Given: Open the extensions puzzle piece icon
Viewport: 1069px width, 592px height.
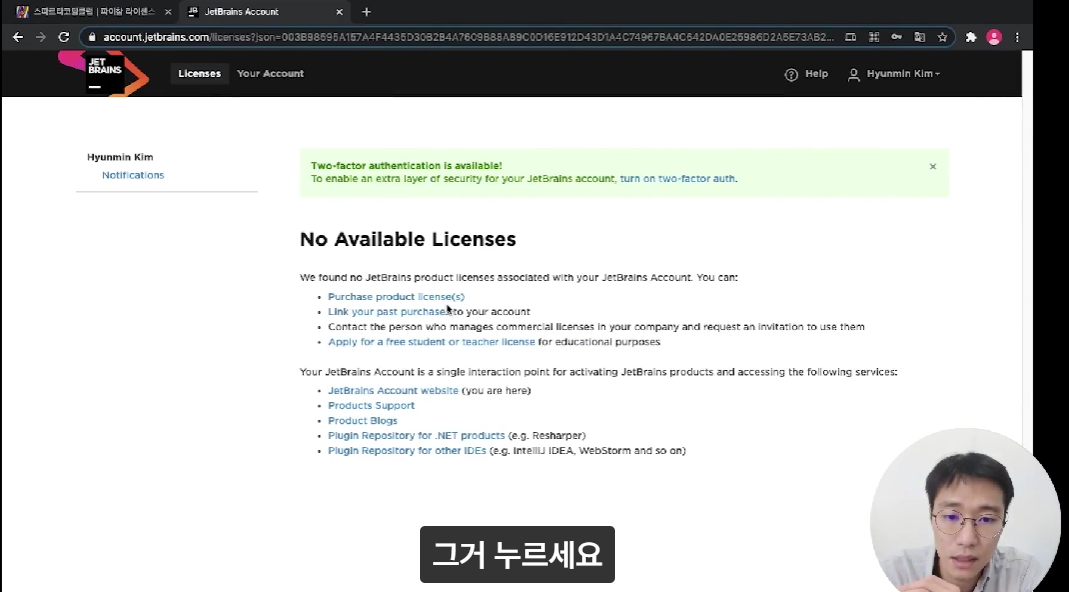Looking at the screenshot, I should click(x=971, y=38).
